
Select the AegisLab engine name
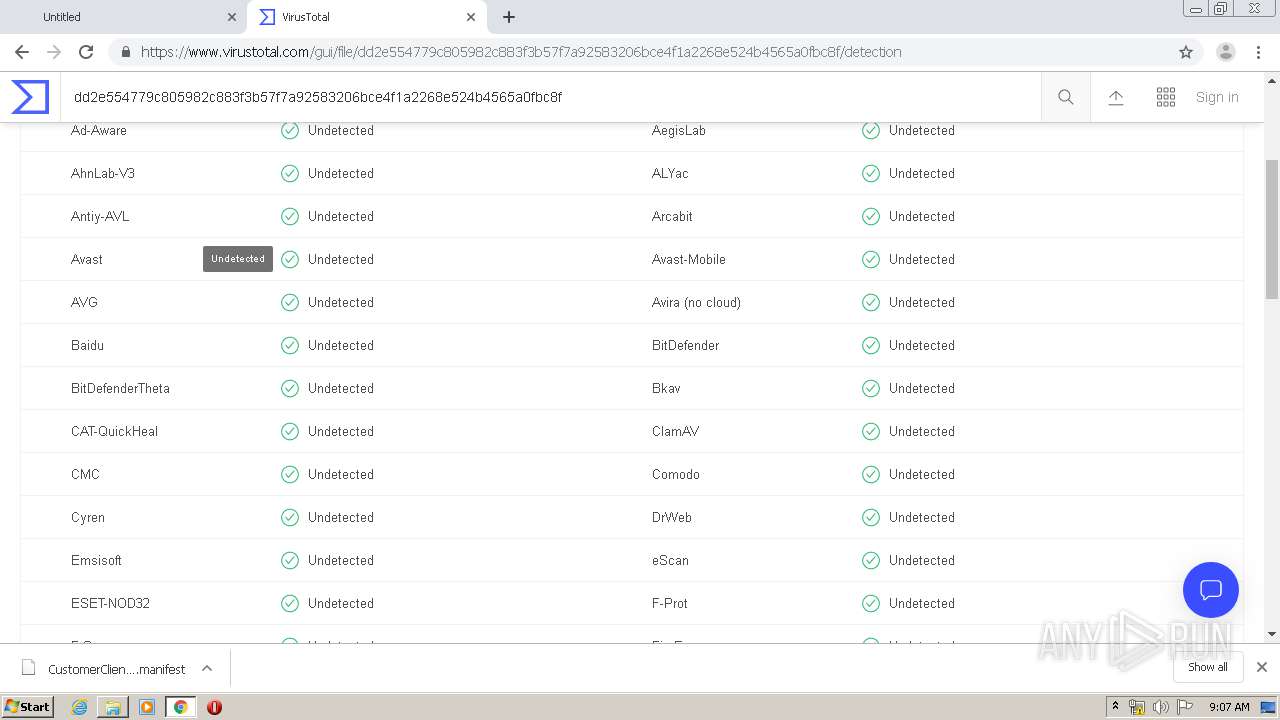point(679,130)
